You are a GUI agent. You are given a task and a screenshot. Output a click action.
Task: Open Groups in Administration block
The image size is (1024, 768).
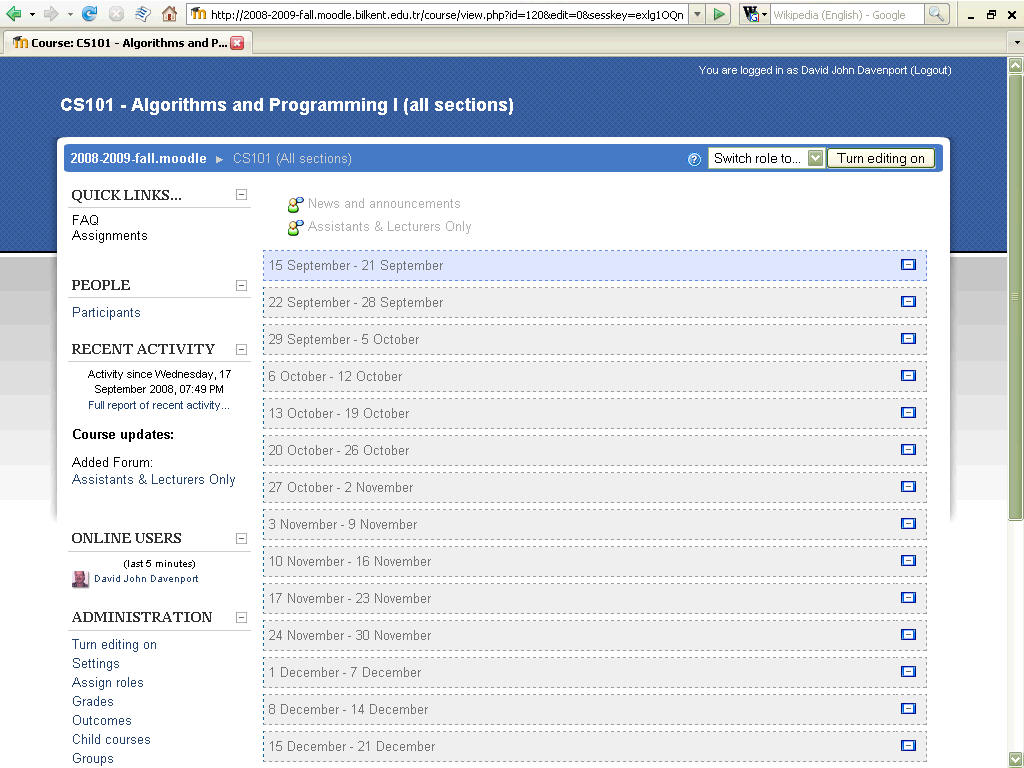(x=93, y=758)
